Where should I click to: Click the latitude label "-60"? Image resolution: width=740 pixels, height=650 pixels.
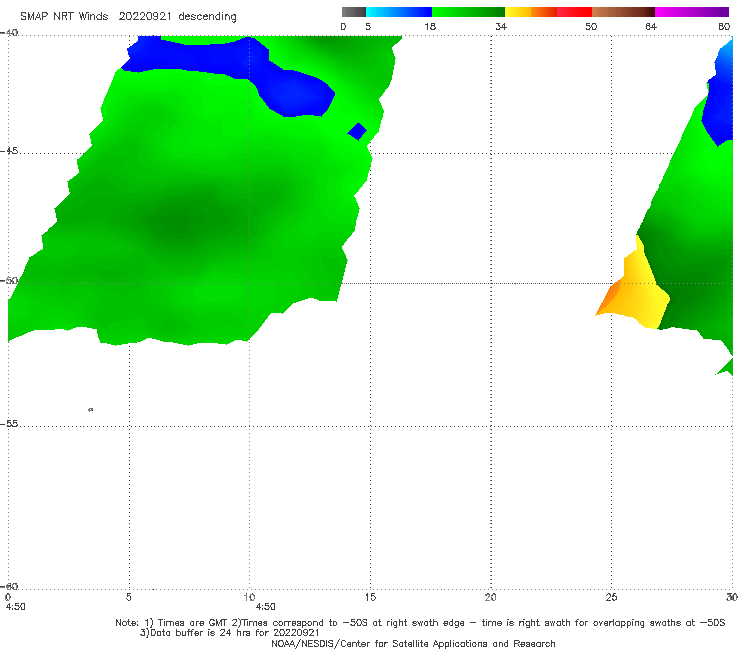coord(9,586)
